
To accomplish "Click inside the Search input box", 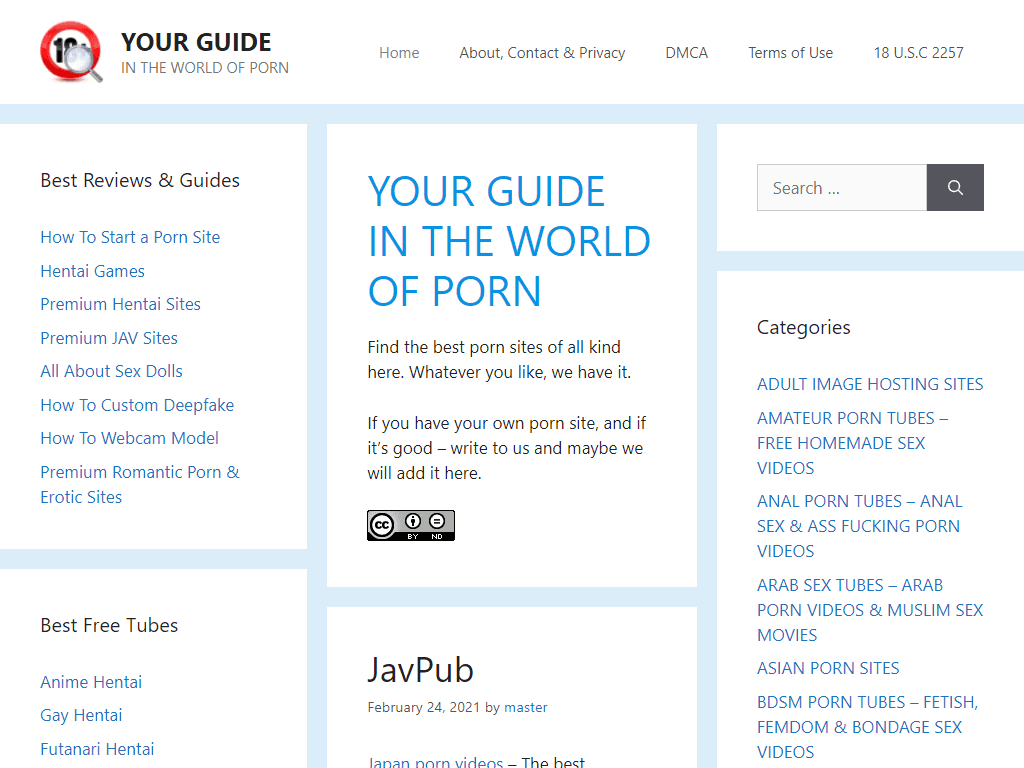I will 842,187.
